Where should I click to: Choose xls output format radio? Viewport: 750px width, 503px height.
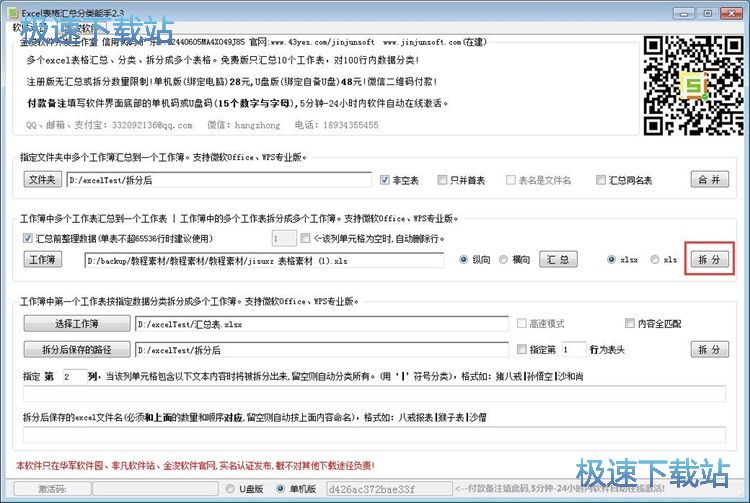pos(654,260)
